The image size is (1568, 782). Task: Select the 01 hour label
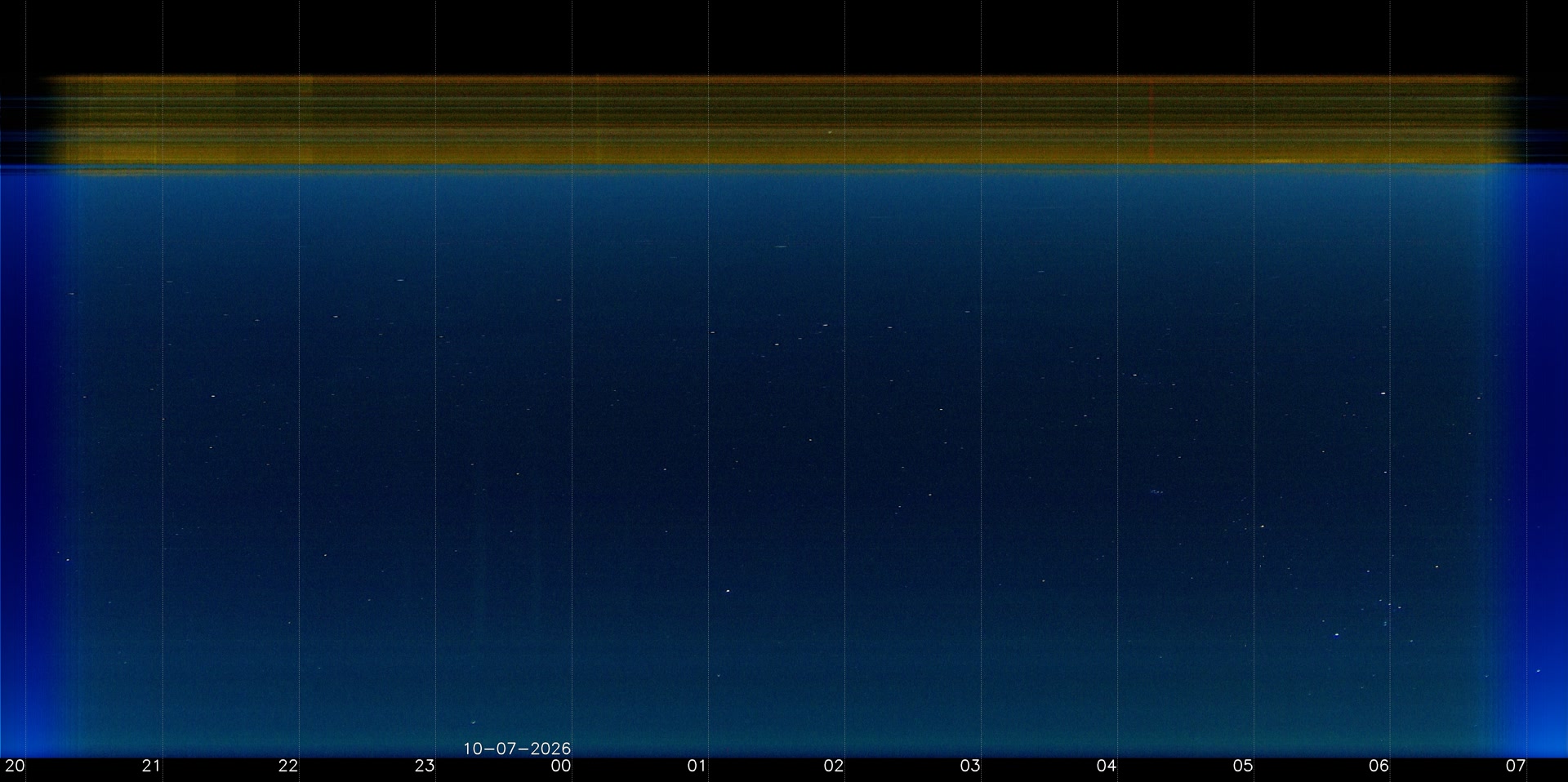[697, 766]
